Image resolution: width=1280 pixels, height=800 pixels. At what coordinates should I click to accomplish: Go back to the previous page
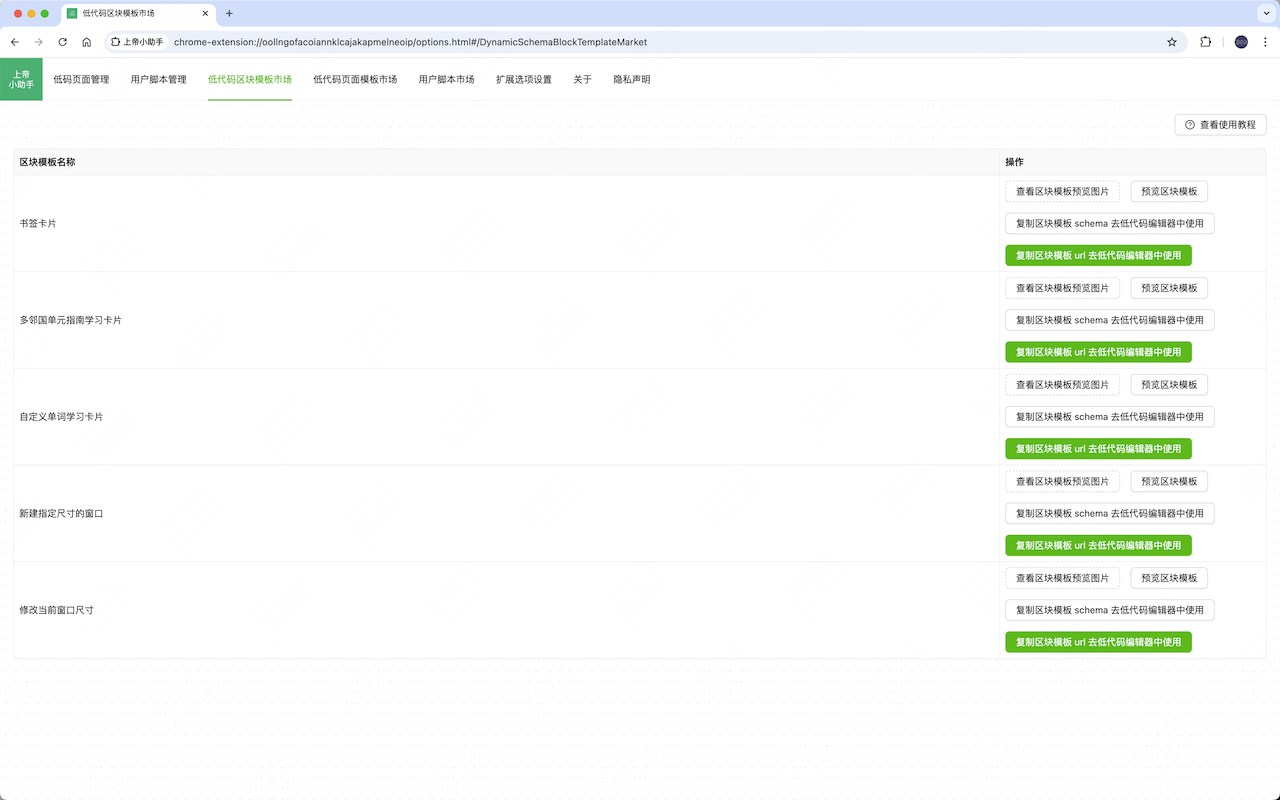(14, 42)
